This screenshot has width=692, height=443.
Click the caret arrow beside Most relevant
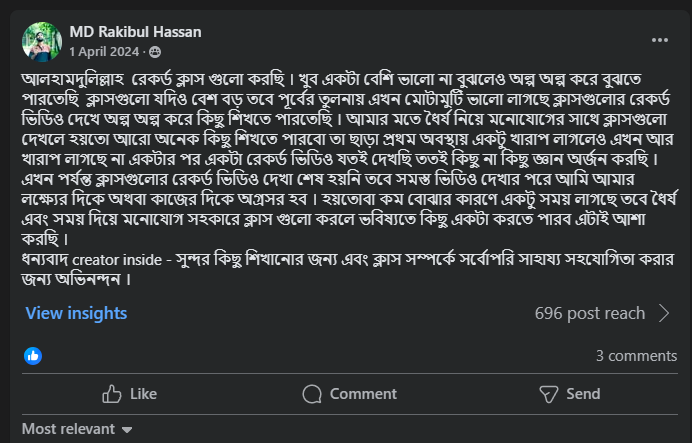127,430
